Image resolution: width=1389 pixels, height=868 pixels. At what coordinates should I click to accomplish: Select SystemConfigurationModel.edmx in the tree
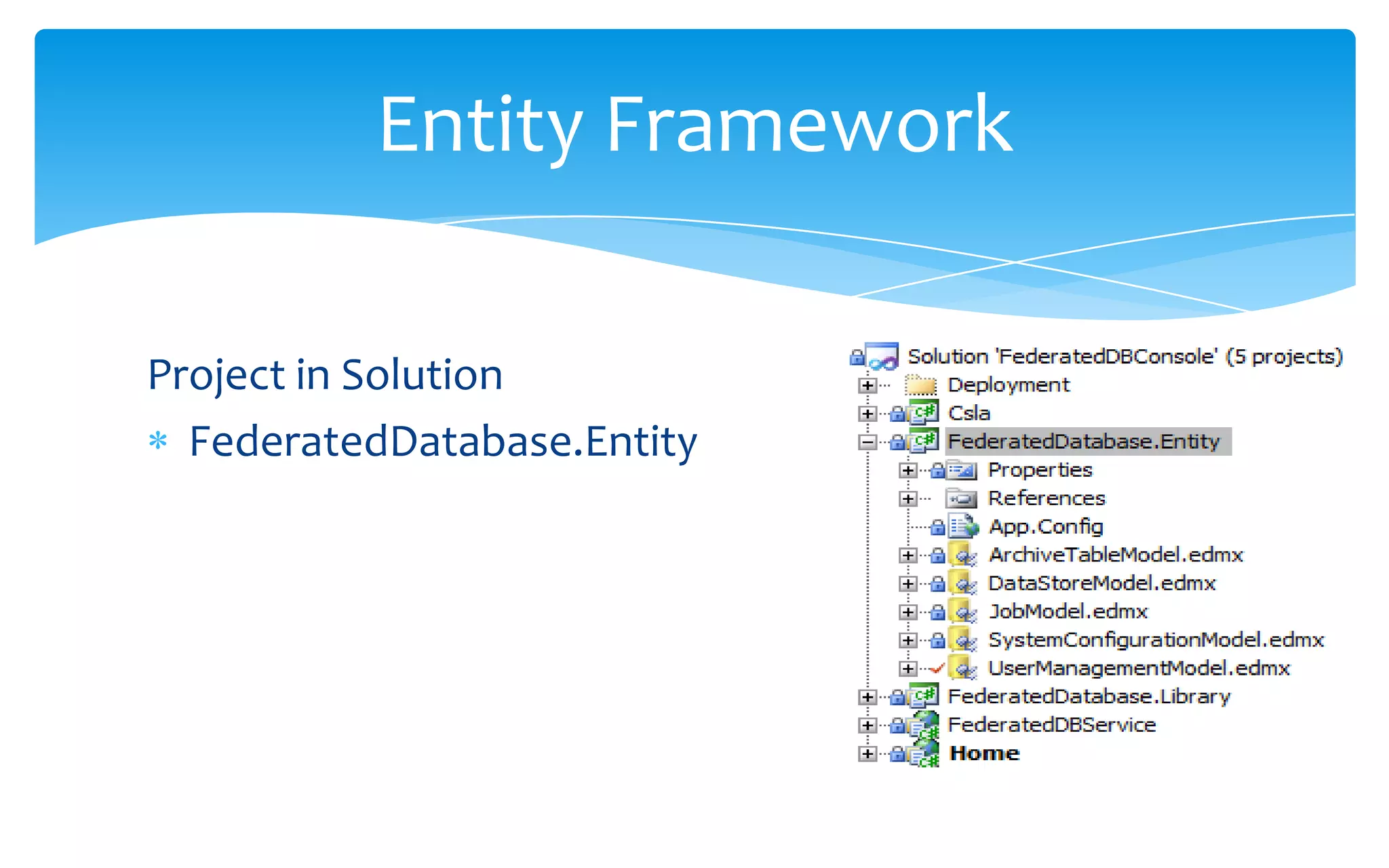pos(1156,640)
